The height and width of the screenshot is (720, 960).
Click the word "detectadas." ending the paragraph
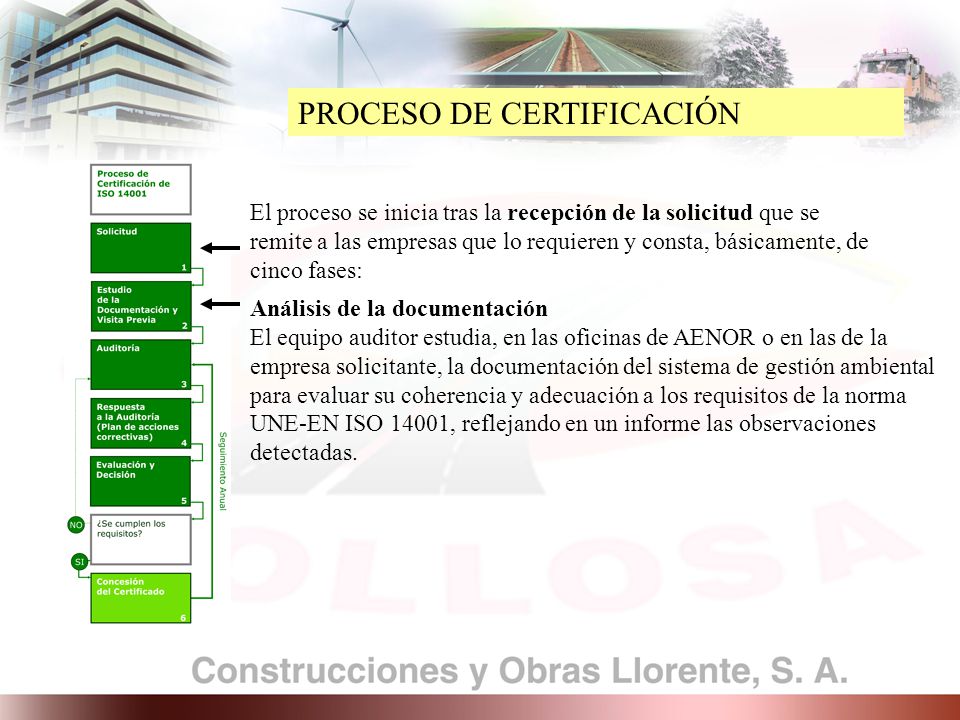click(x=304, y=452)
